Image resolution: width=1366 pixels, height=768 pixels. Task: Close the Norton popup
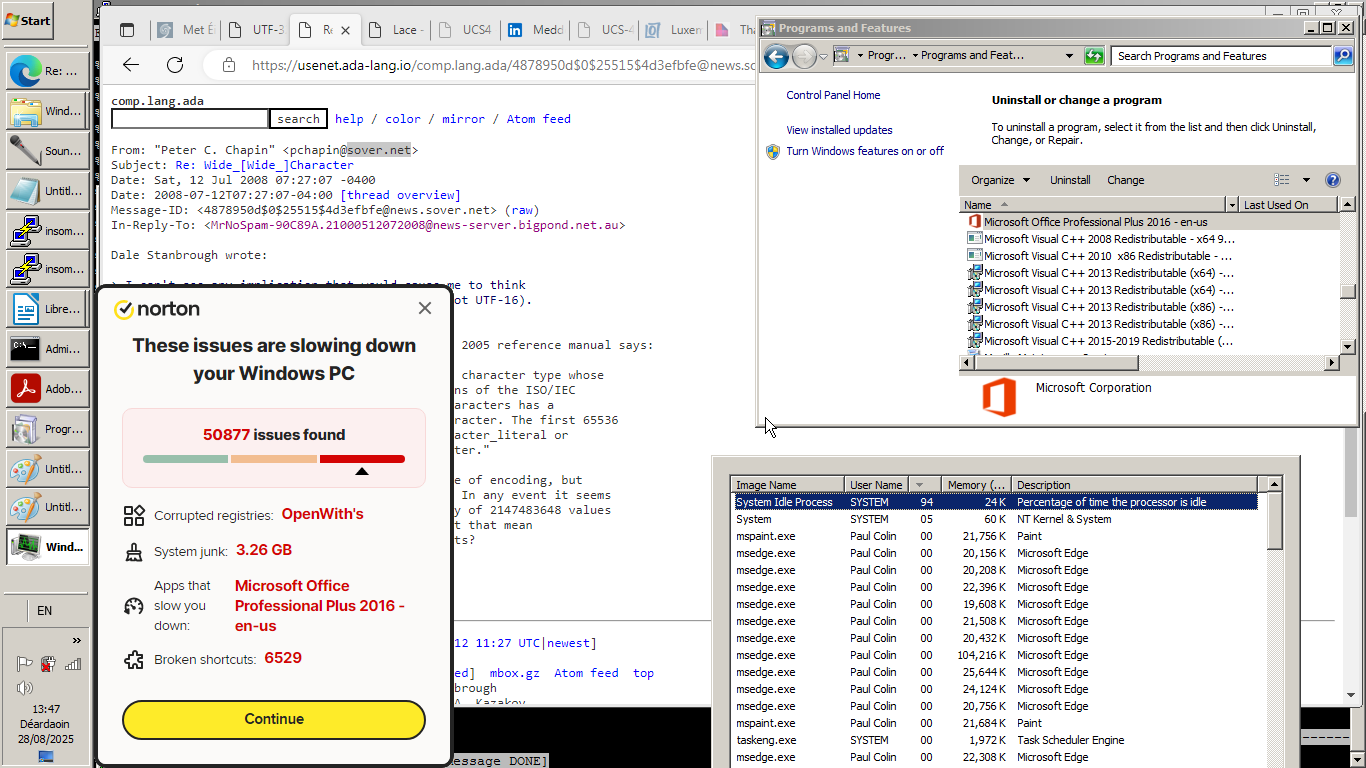425,308
